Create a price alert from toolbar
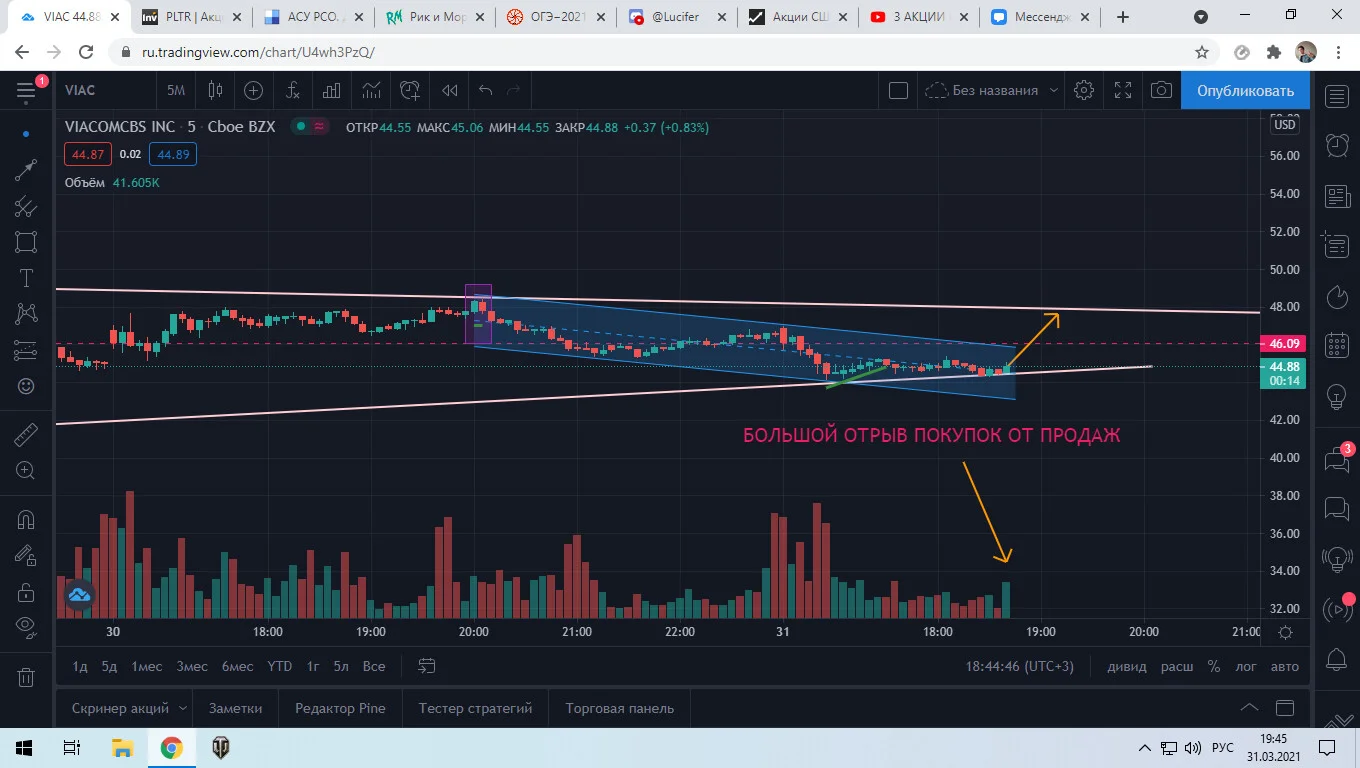1360x768 pixels. [410, 90]
